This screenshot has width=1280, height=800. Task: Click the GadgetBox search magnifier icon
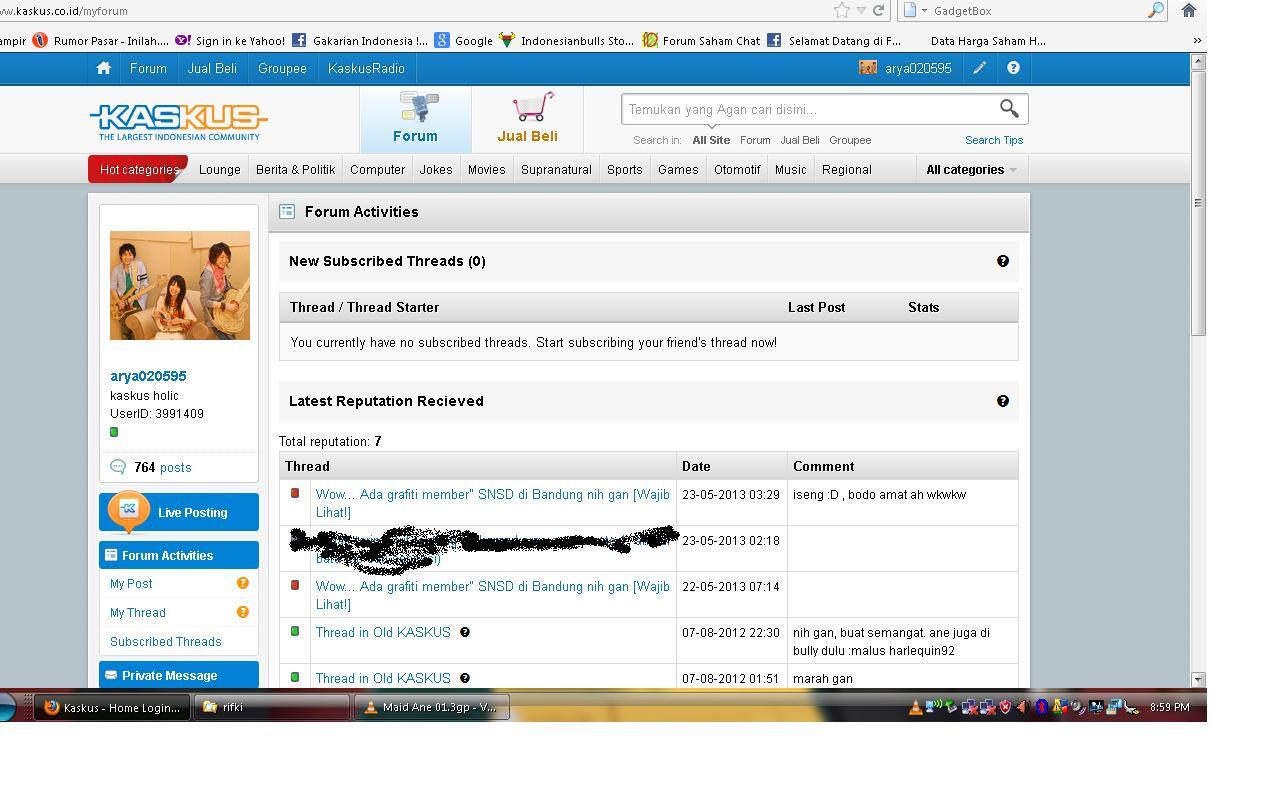tap(1155, 10)
